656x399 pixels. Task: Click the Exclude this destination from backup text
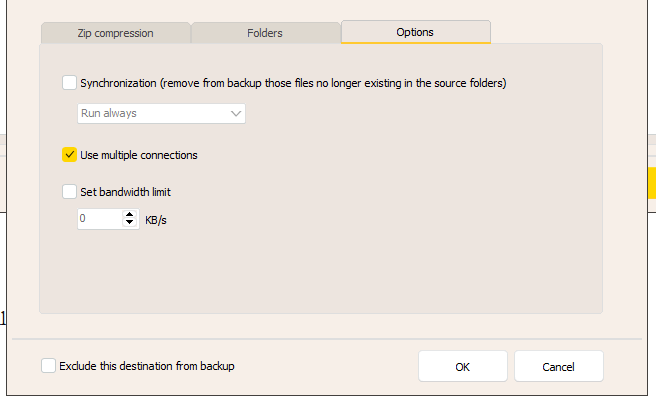point(147,366)
